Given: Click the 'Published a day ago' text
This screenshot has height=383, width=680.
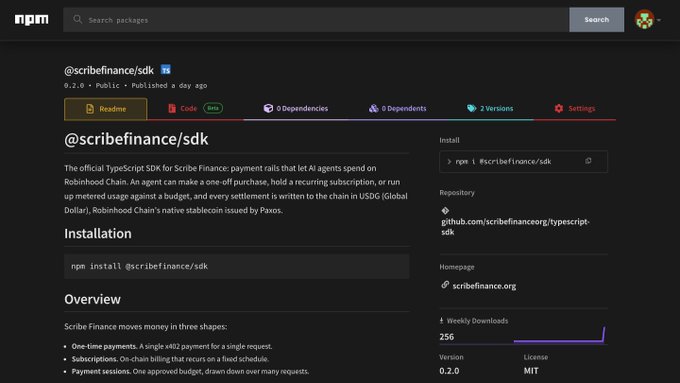Looking at the screenshot, I should coord(169,85).
